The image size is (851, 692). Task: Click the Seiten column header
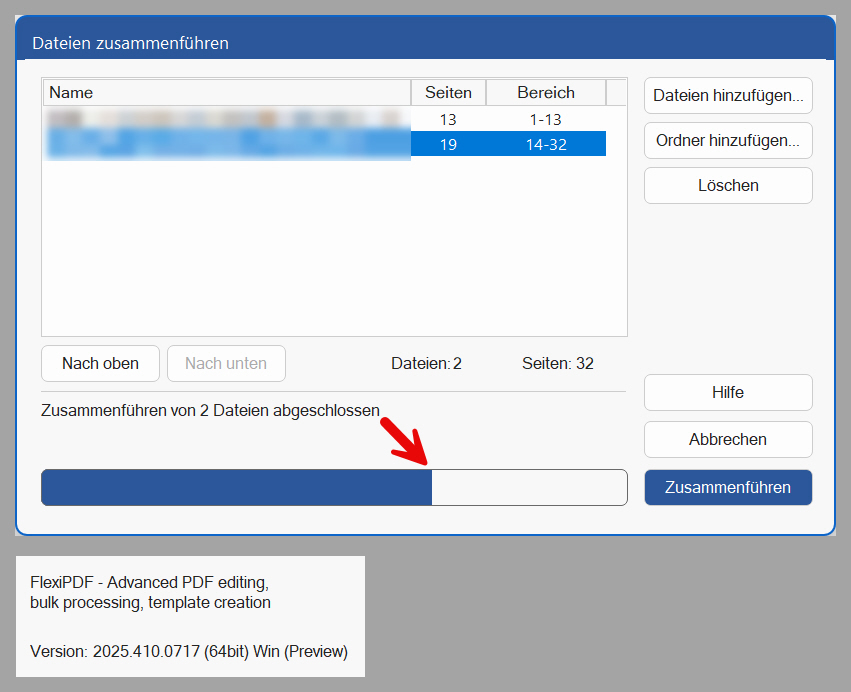coord(448,92)
